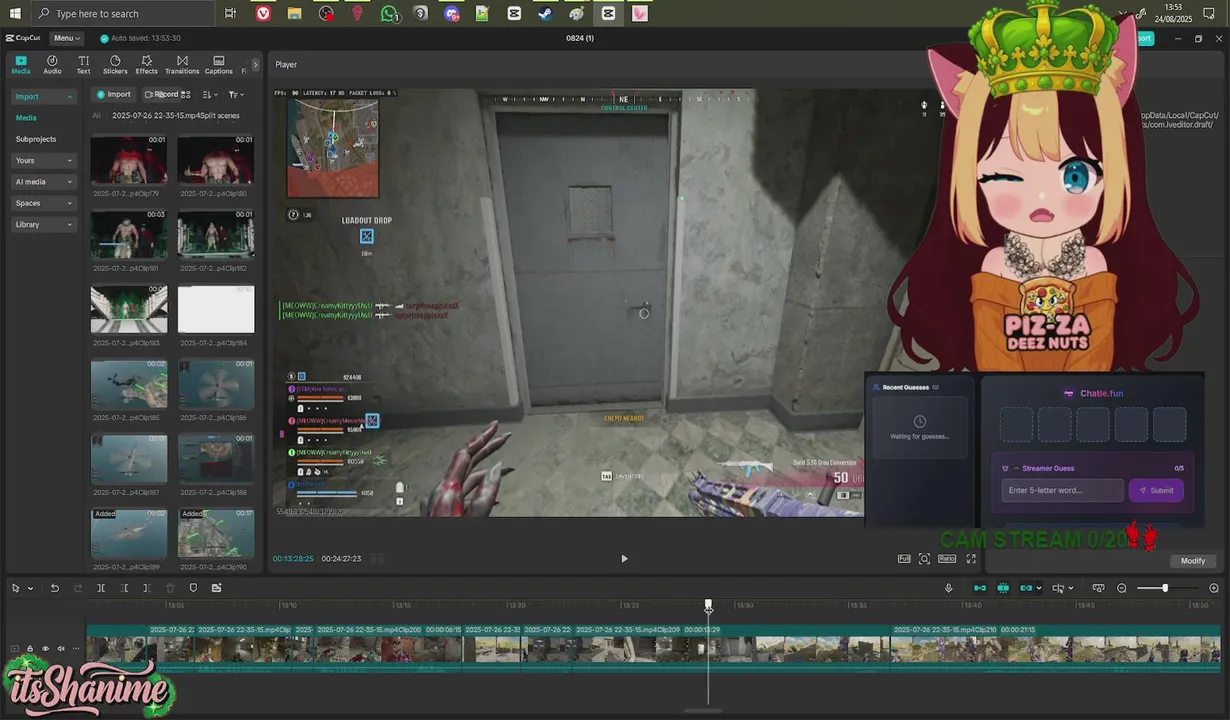Expand the Spaces section
This screenshot has width=1230, height=720.
click(x=44, y=203)
